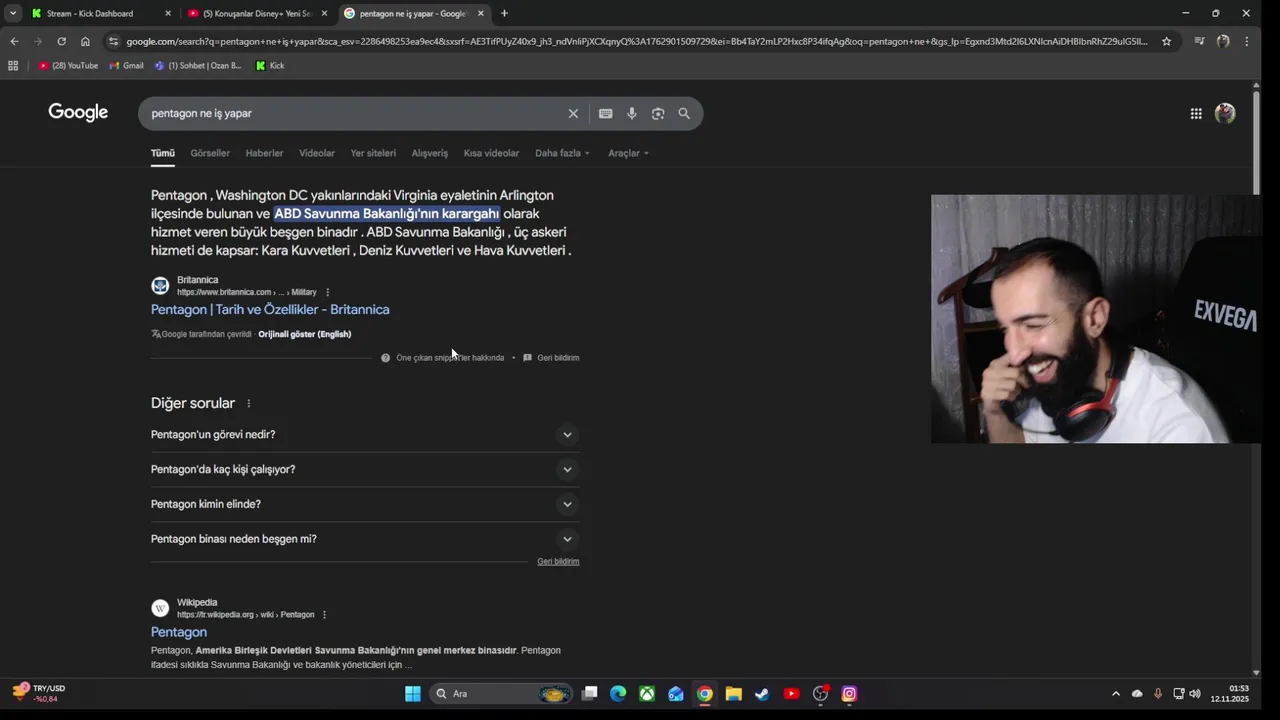Open a new browser tab
1280x720 pixels.
504,13
